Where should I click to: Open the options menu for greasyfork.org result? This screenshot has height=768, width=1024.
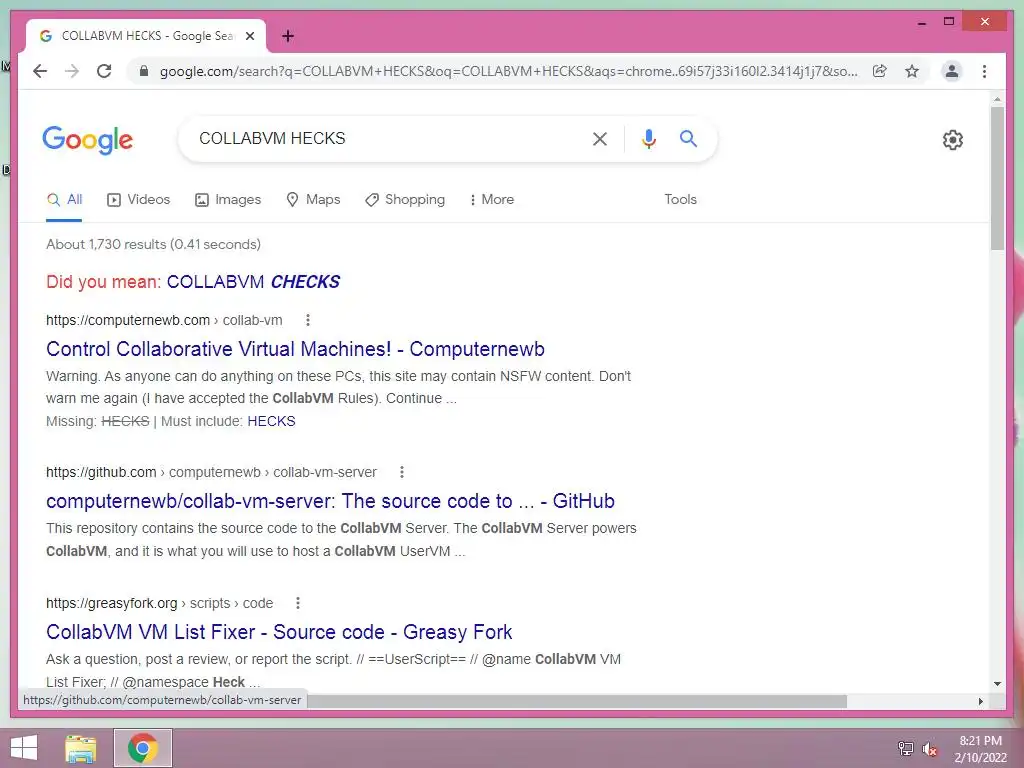pyautogui.click(x=298, y=603)
